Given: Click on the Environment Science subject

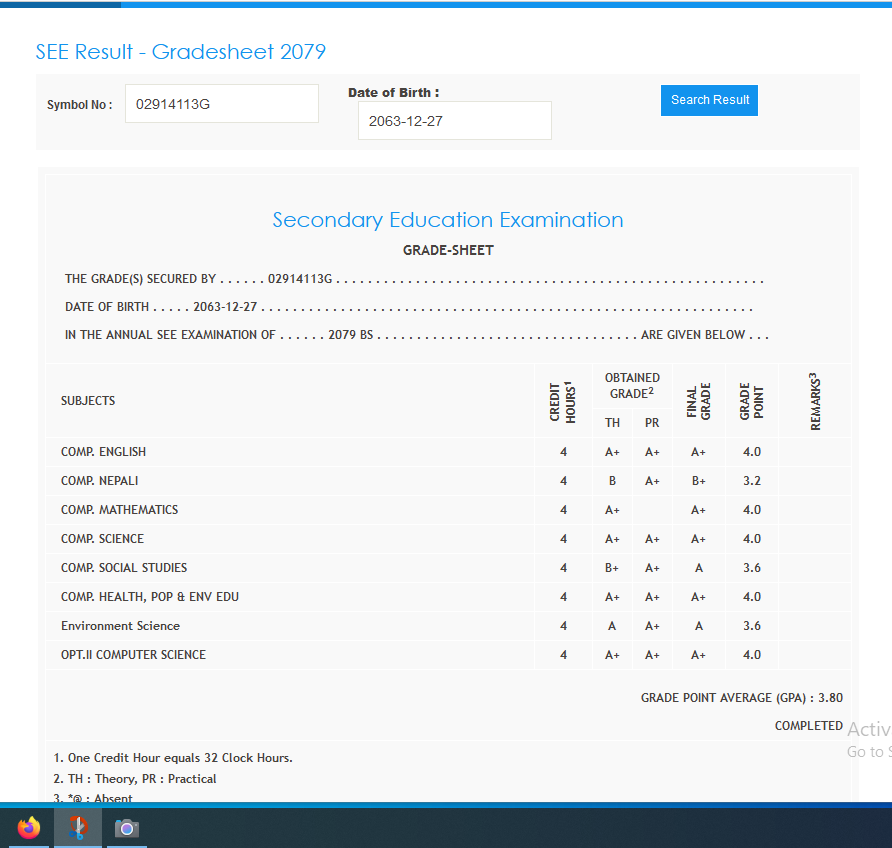Looking at the screenshot, I should 120,626.
